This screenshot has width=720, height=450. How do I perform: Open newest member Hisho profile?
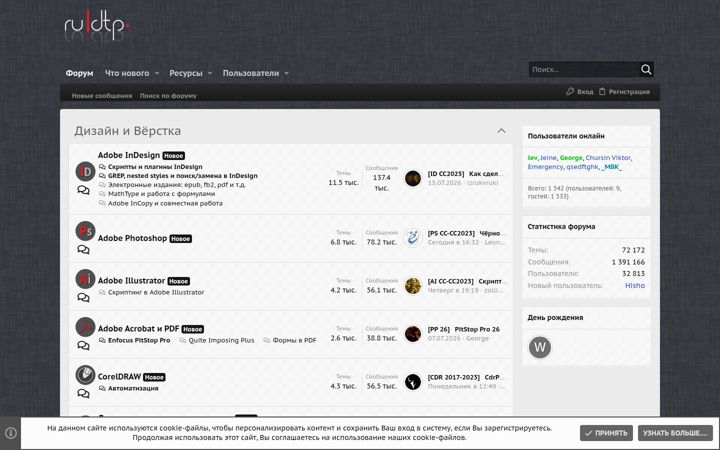point(635,285)
